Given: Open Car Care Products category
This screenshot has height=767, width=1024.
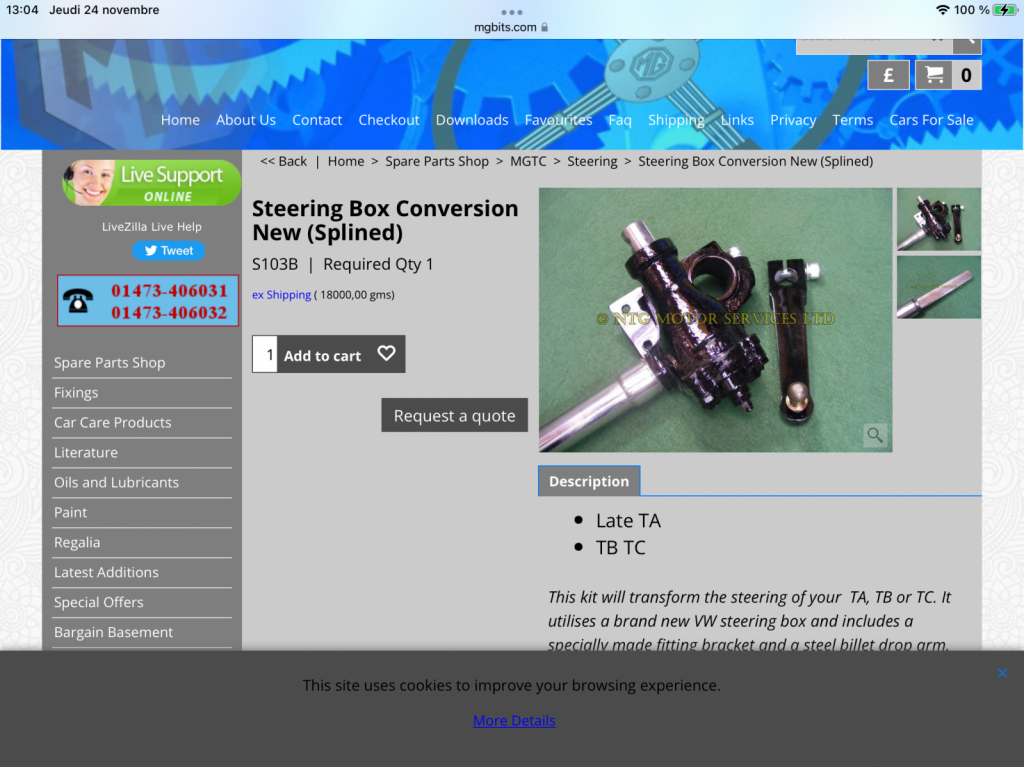Looking at the screenshot, I should click(112, 423).
